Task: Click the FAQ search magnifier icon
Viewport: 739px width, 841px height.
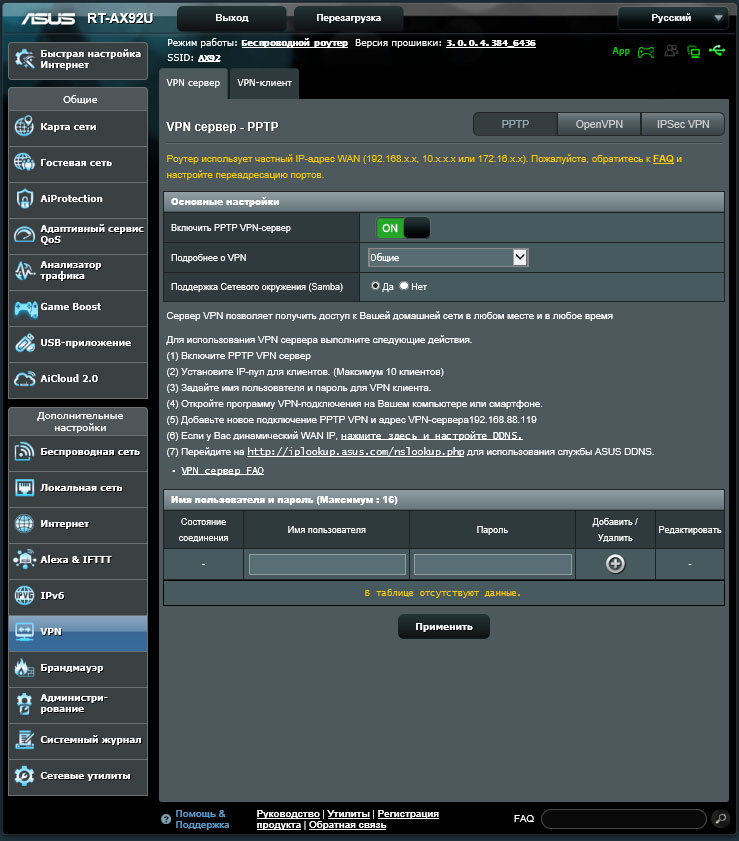Action: click(721, 818)
